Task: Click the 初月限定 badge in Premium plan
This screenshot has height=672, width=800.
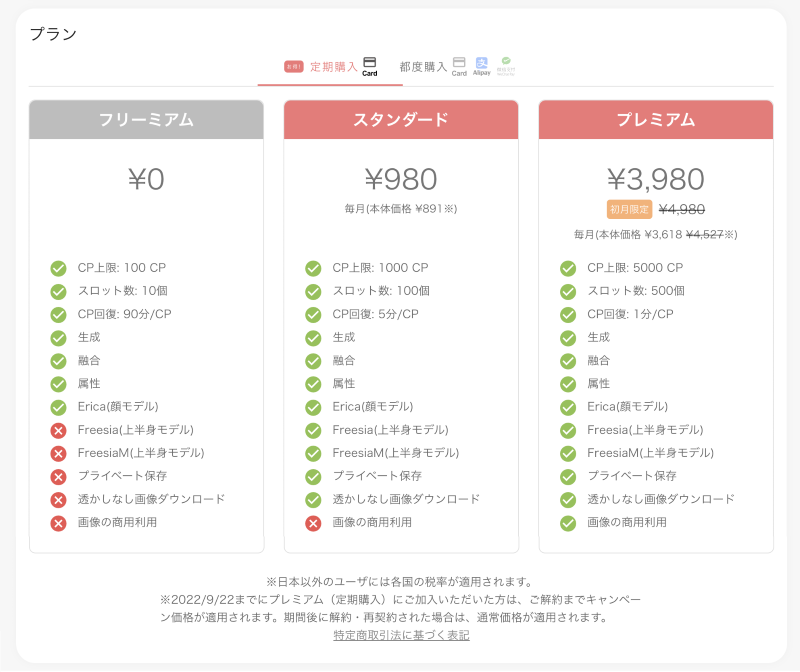Action: click(x=629, y=210)
